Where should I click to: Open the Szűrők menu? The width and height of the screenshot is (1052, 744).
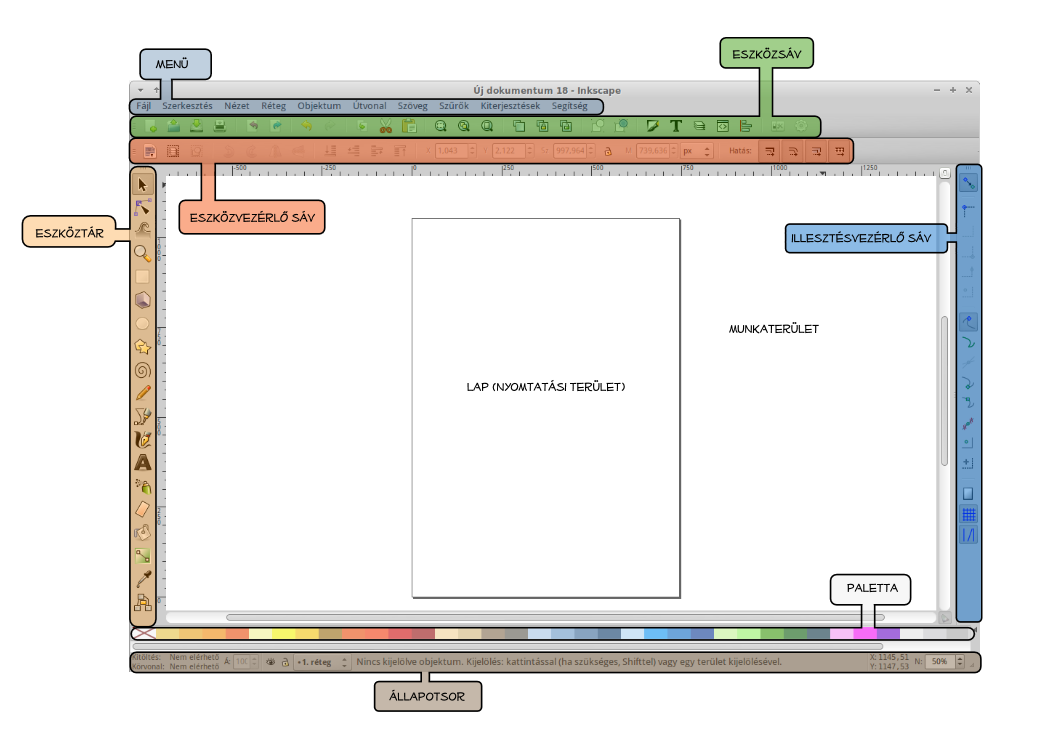coord(454,106)
